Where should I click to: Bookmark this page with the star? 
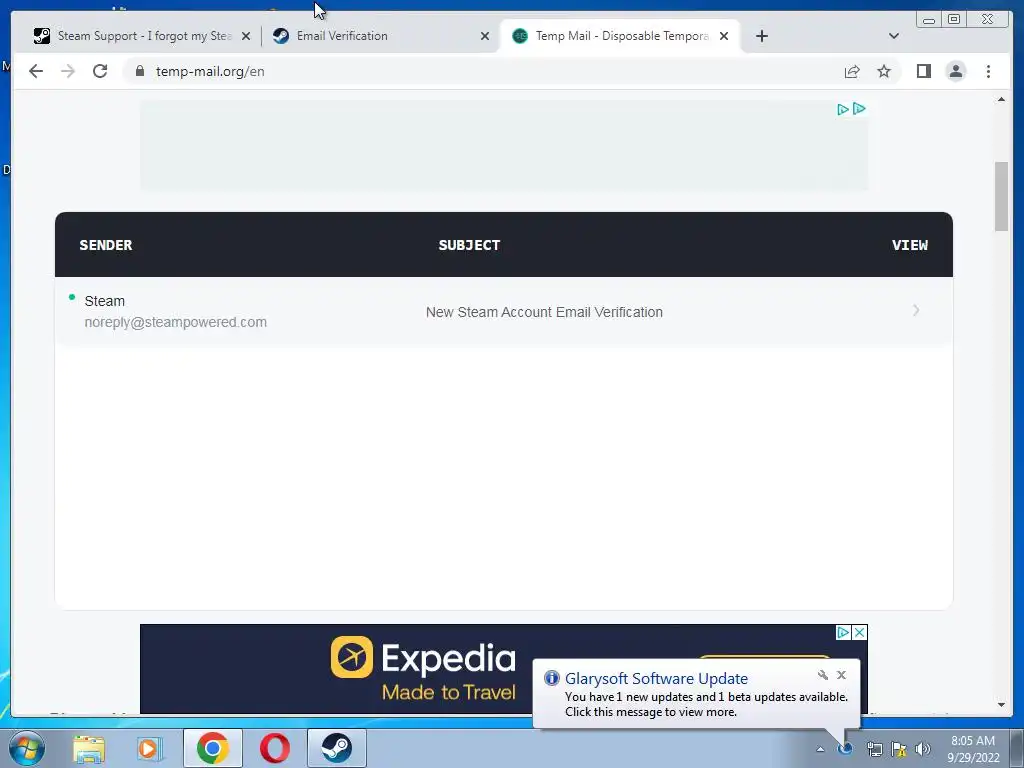tap(884, 71)
